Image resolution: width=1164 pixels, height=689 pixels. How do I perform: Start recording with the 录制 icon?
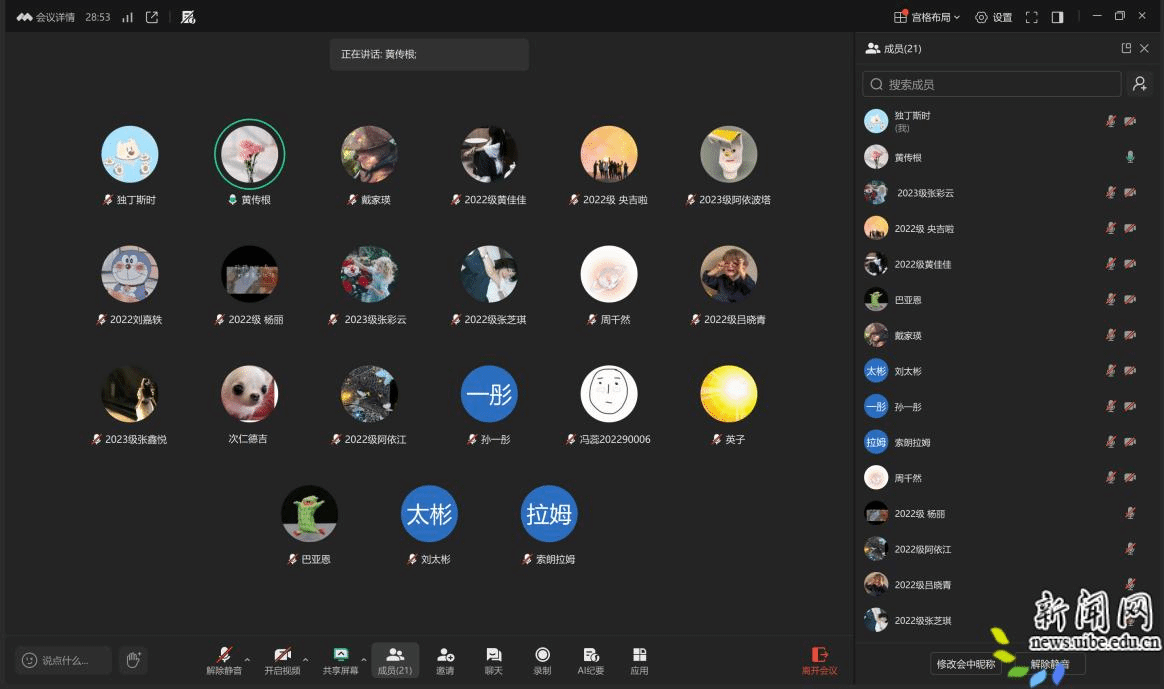tap(542, 660)
